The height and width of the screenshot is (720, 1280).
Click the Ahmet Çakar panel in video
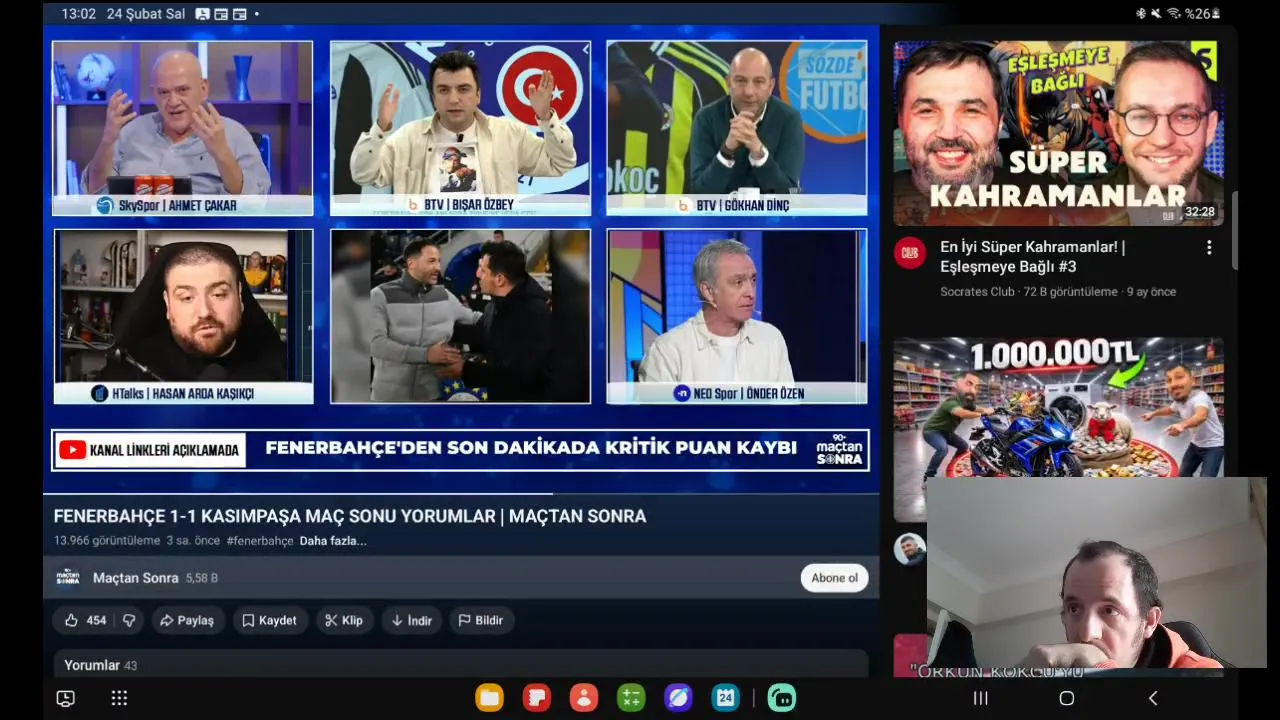(182, 128)
